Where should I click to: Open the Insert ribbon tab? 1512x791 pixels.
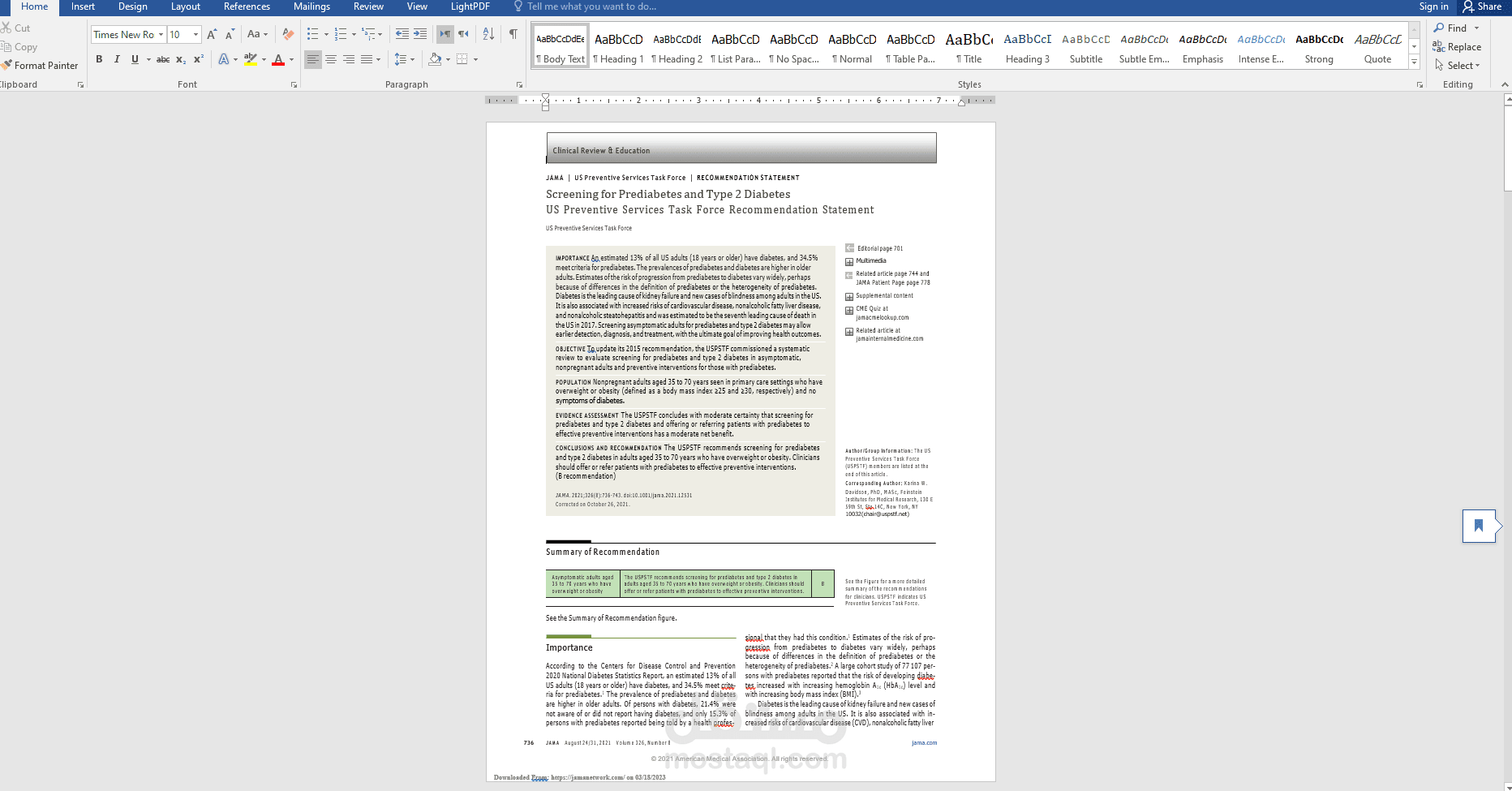[83, 6]
